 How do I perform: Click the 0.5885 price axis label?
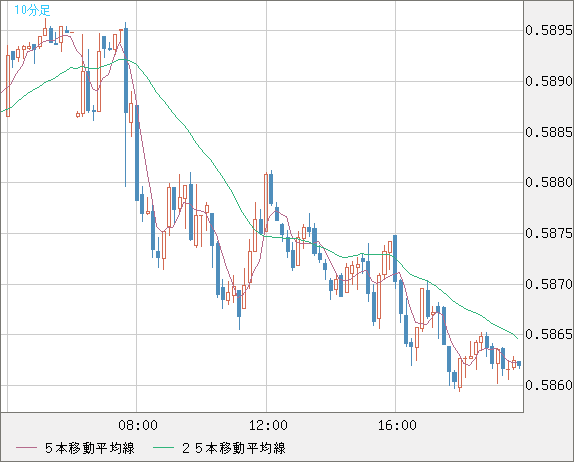point(549,132)
